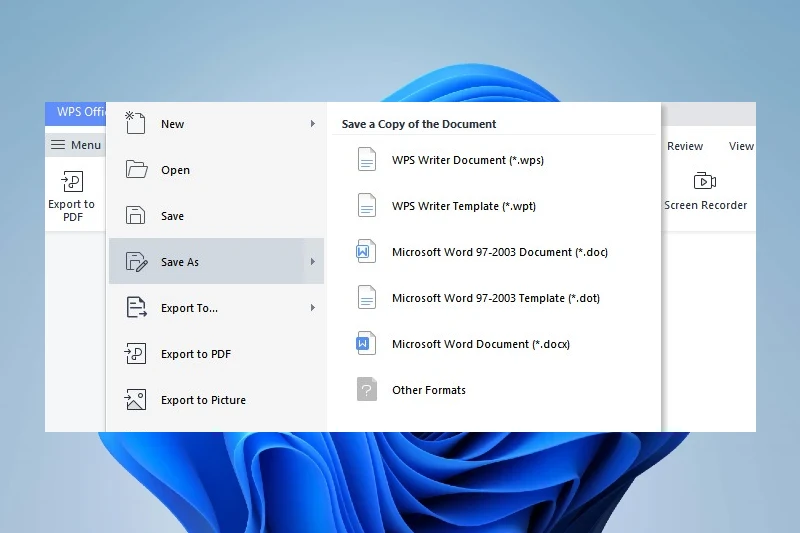Click the Export to Picture icon
800x533 pixels.
(x=135, y=399)
